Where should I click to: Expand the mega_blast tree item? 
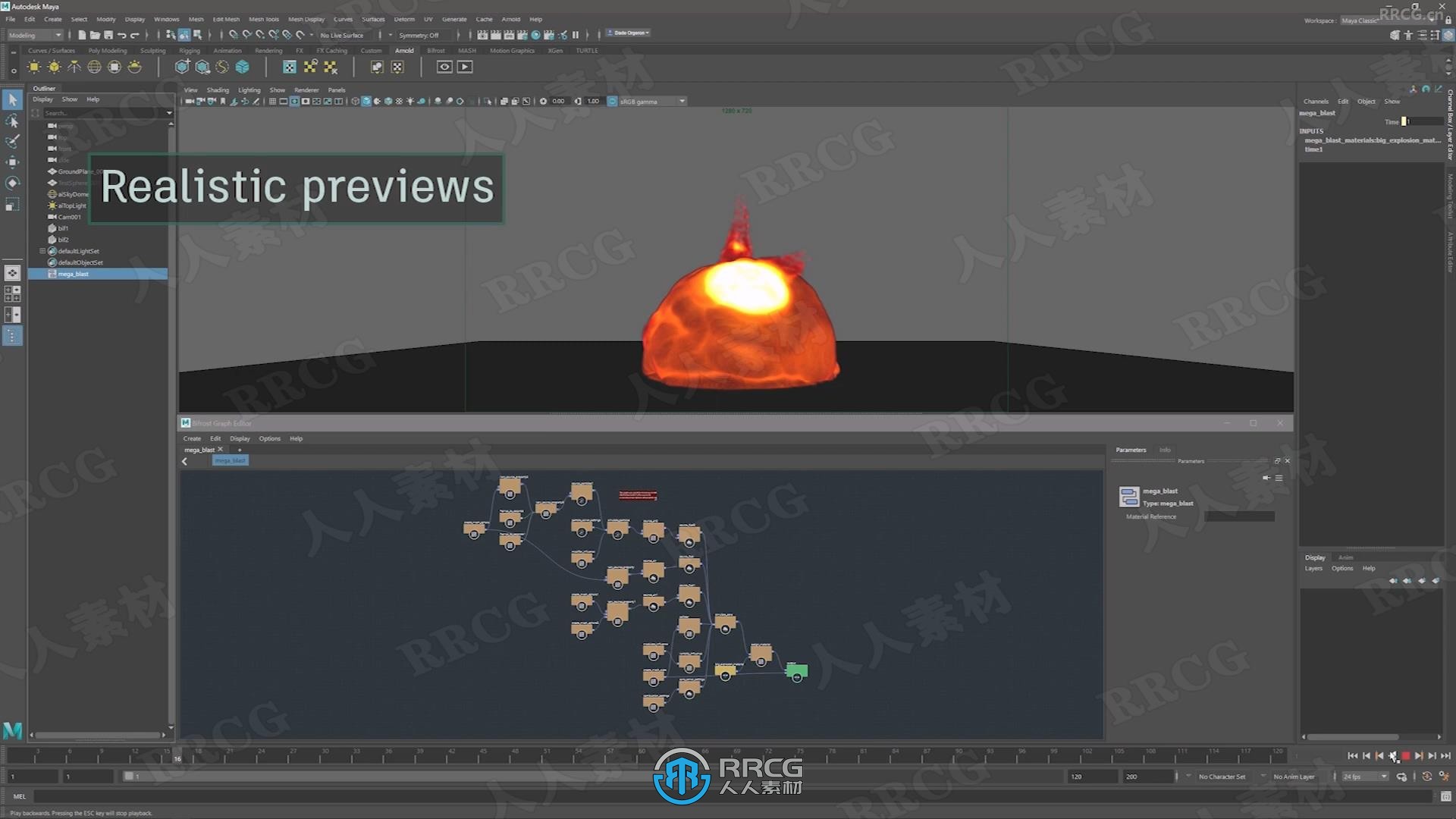[x=40, y=274]
